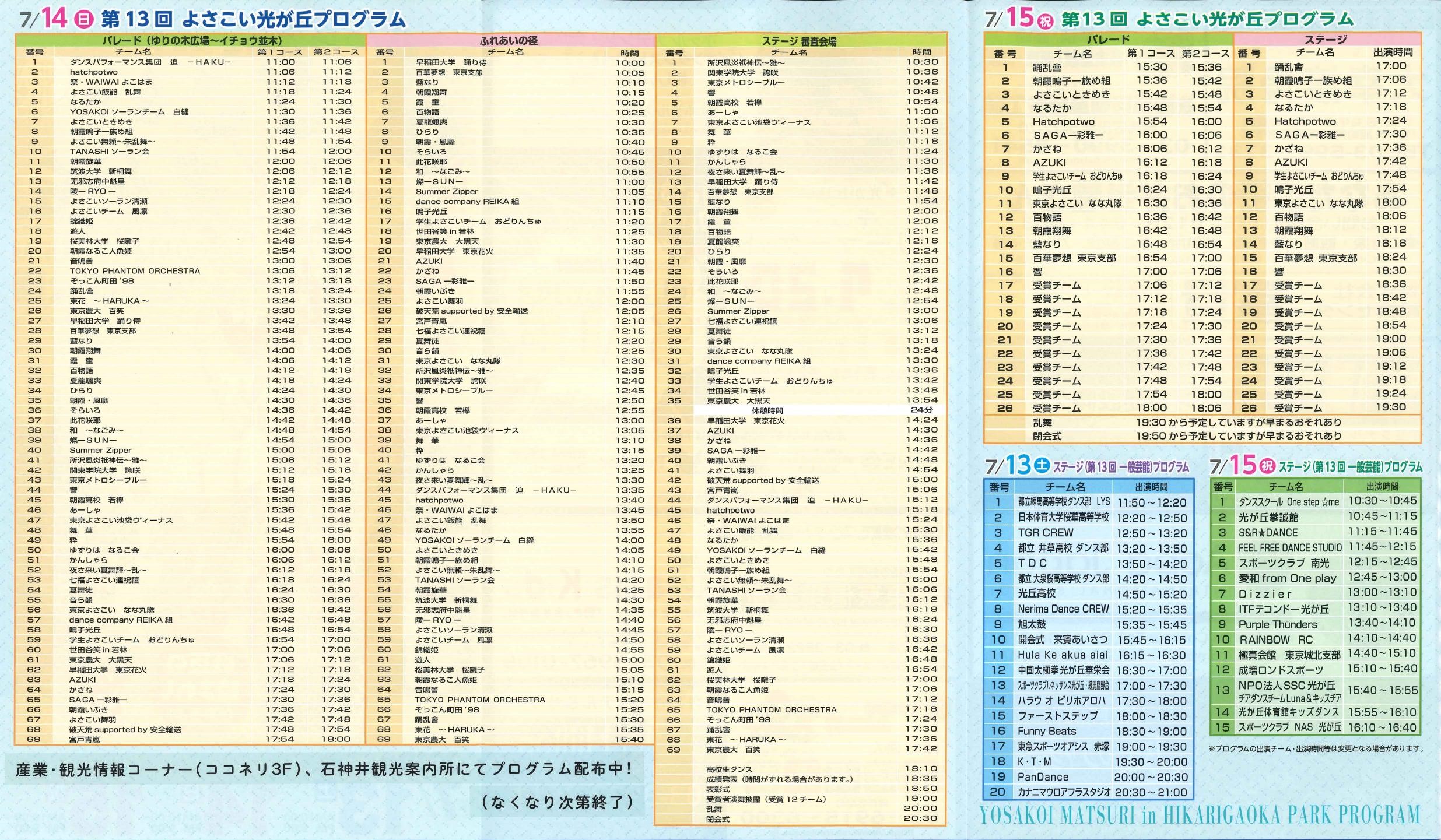Select the パレード（ゆりの木広場〜イチョウ並木）header
Viewport: 1441px width, 840px height.
click(x=192, y=41)
